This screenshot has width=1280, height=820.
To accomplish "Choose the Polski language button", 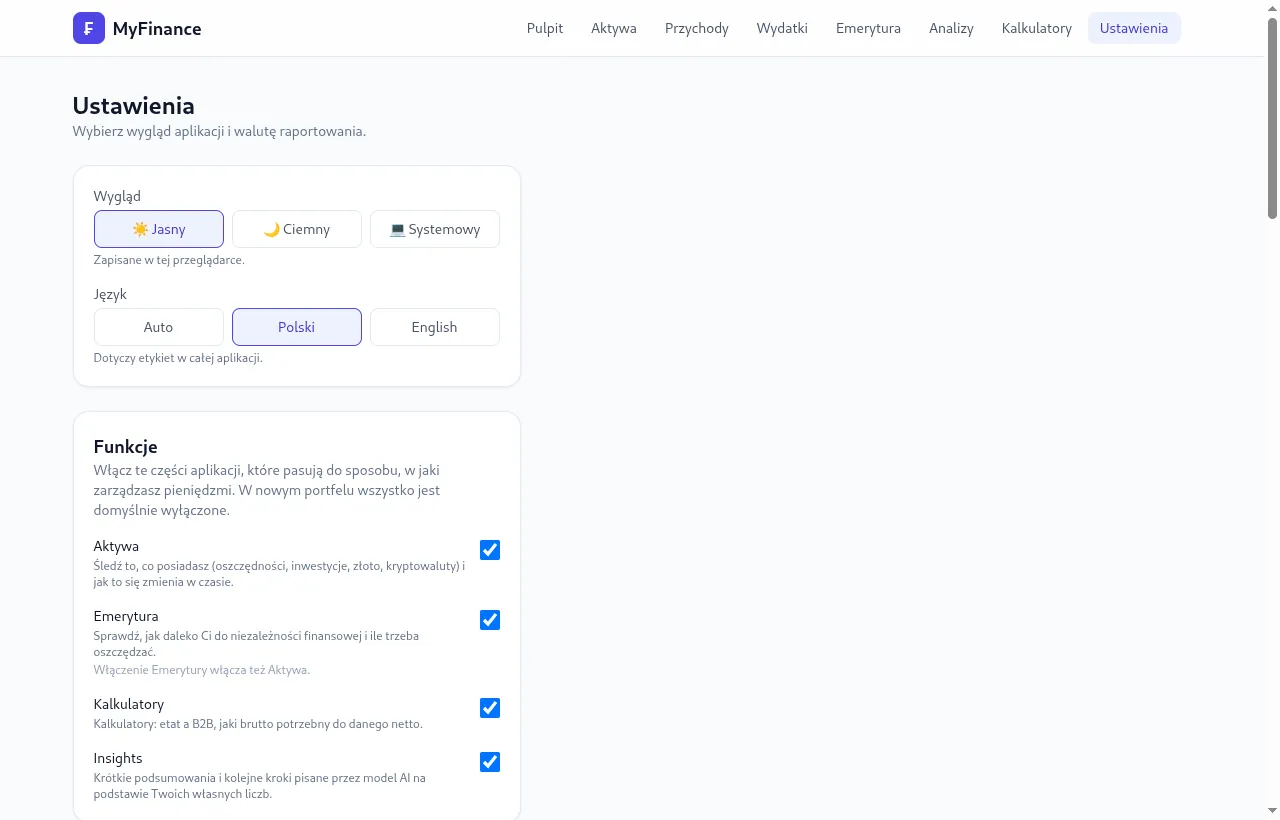I will (297, 327).
